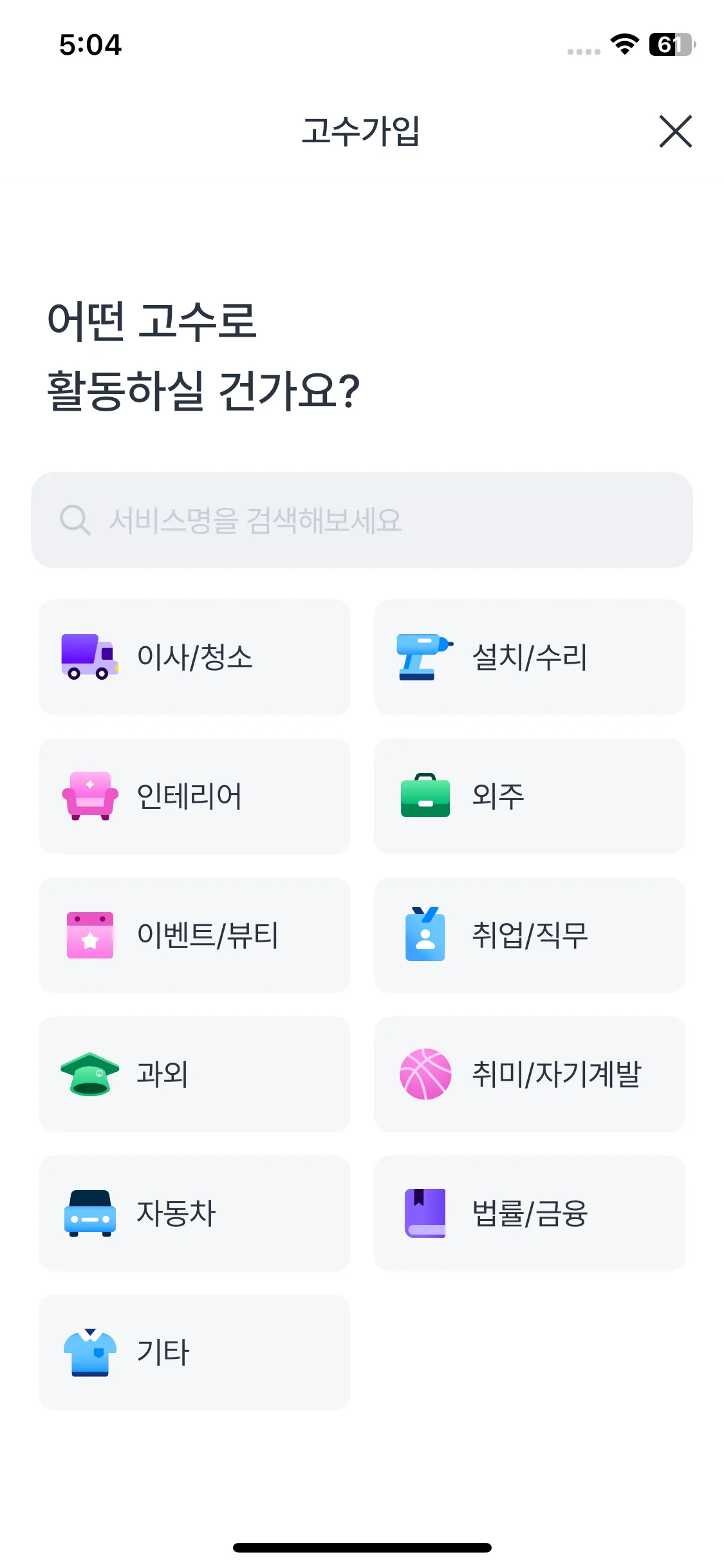Select the 법률/금융 category label
Image resolution: width=724 pixels, height=1568 pixels.
530,1213
